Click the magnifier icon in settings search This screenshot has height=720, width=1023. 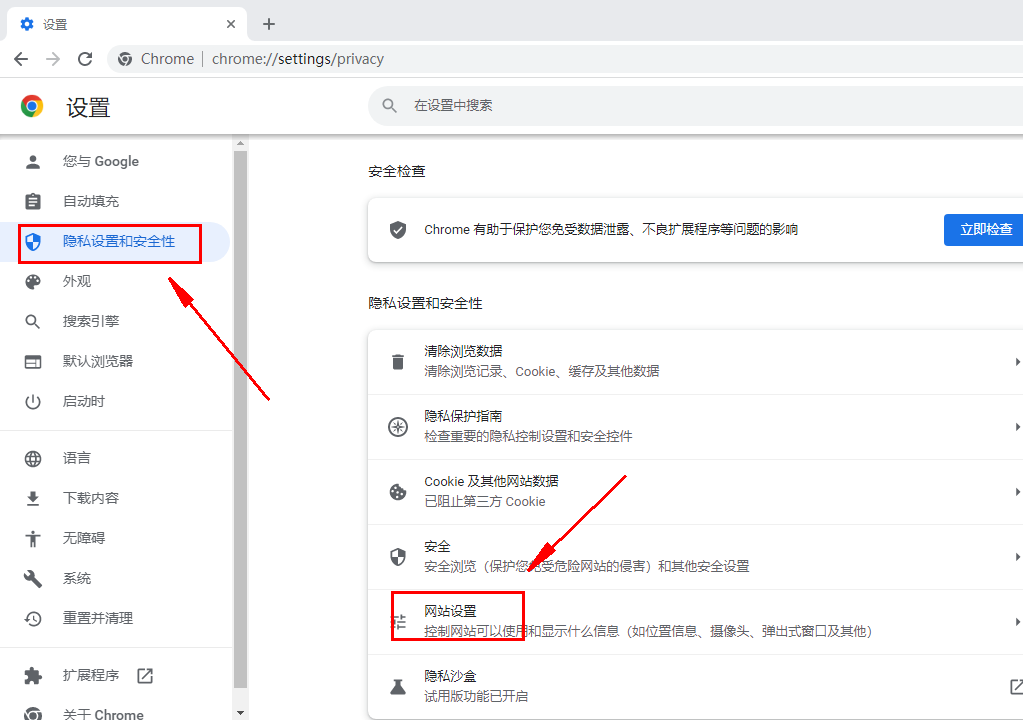click(x=389, y=106)
